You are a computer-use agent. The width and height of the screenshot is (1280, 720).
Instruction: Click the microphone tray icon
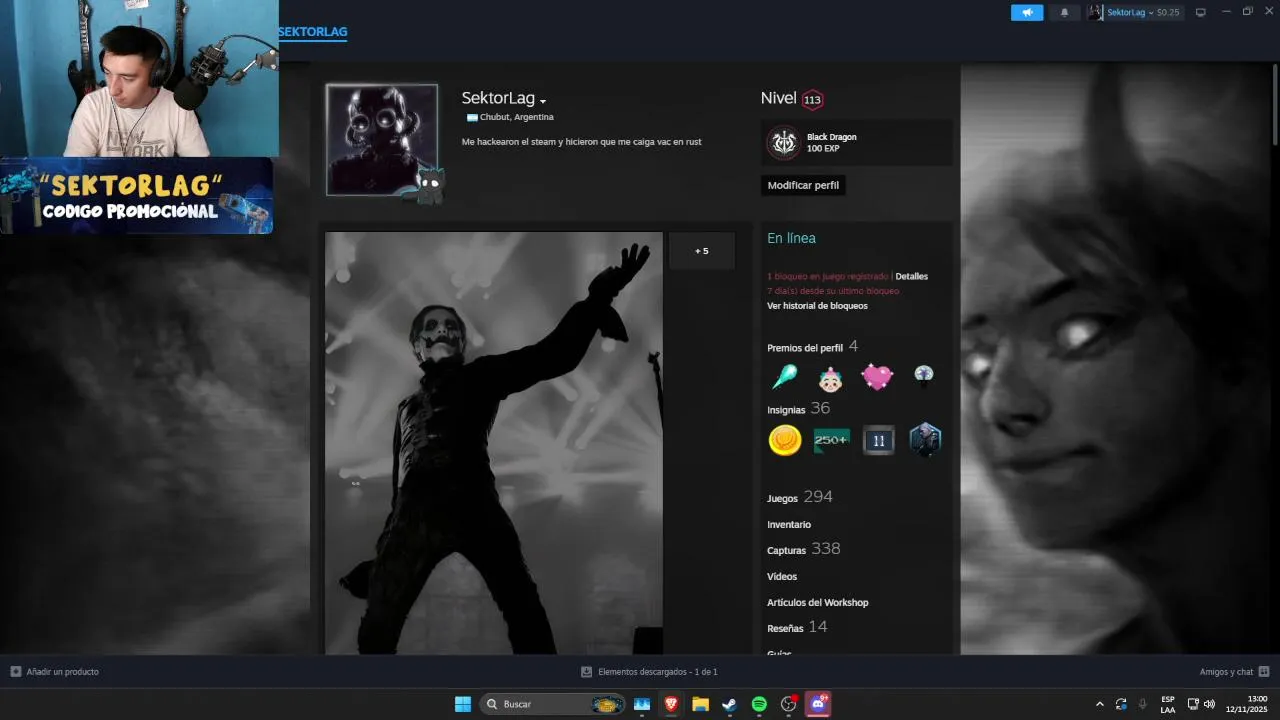coord(1143,704)
